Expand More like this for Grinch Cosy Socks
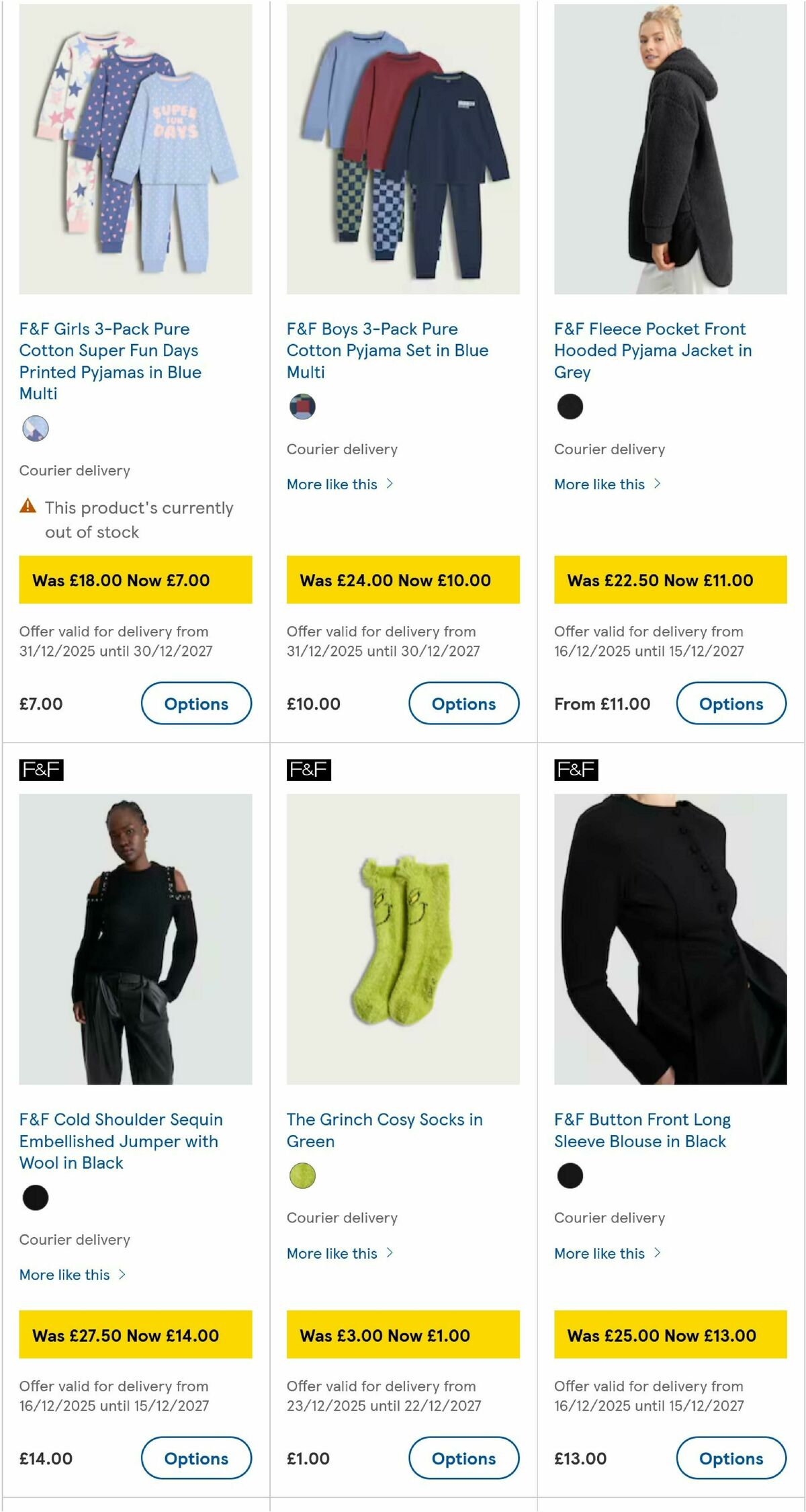Screen dimensions: 806x1512 pyautogui.click(x=340, y=1253)
